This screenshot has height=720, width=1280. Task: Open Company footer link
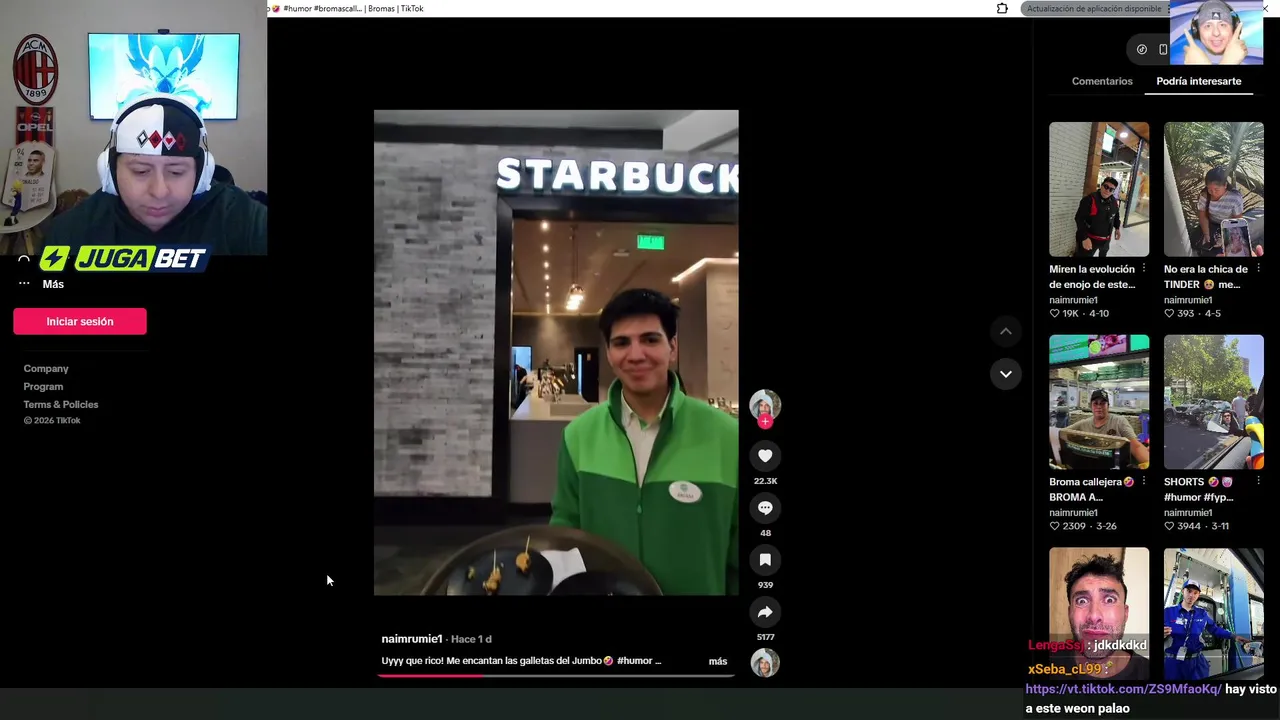point(46,369)
